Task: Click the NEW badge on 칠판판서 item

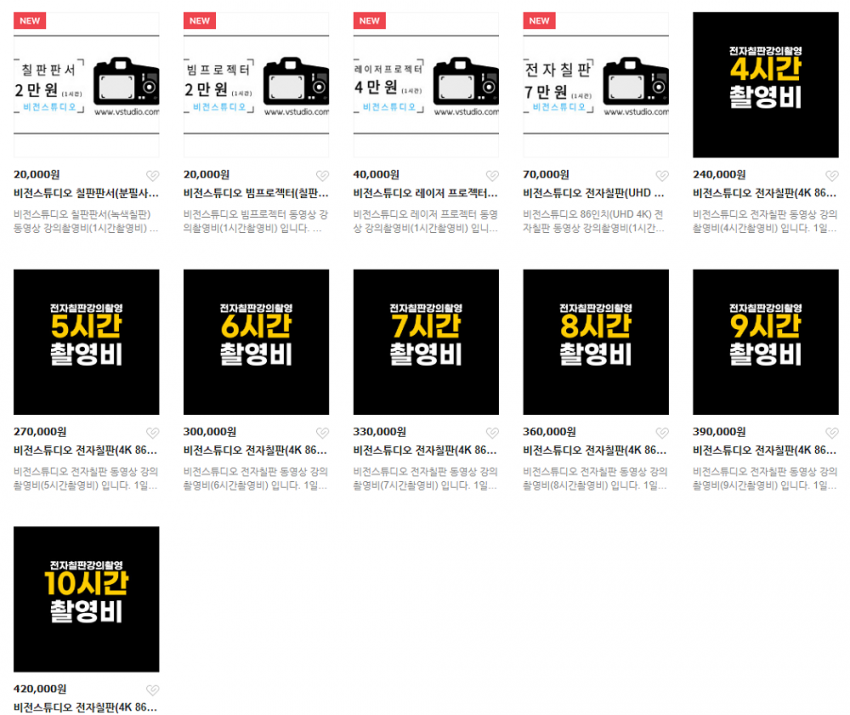Action: tap(30, 21)
